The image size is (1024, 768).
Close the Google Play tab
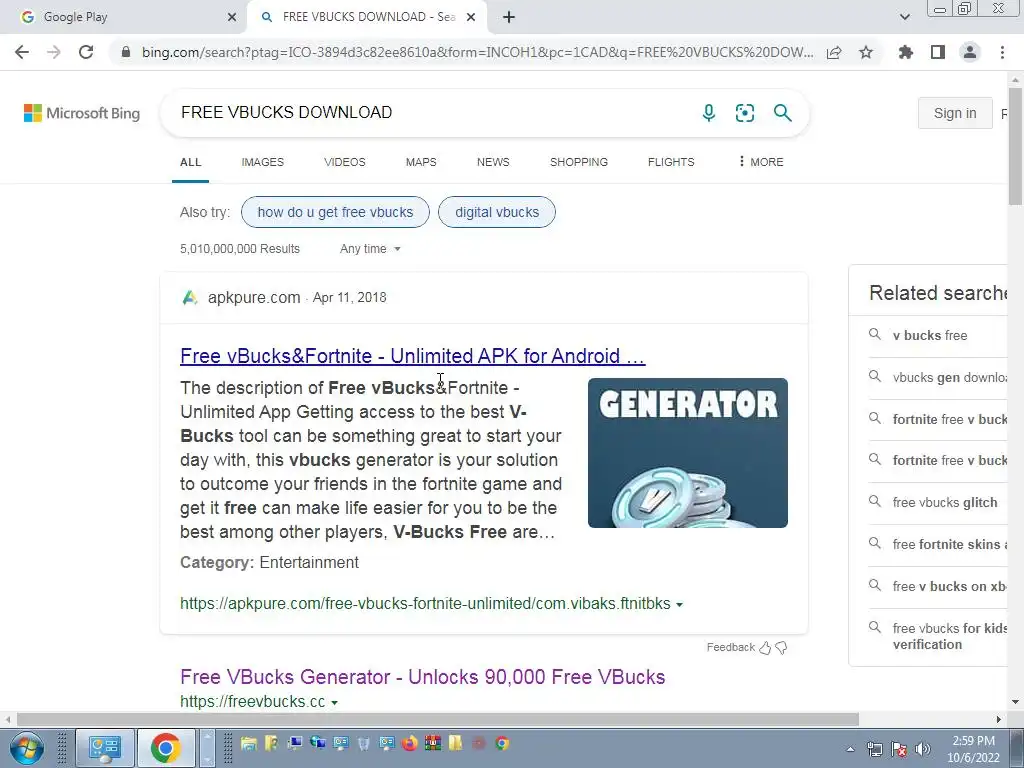[x=232, y=17]
